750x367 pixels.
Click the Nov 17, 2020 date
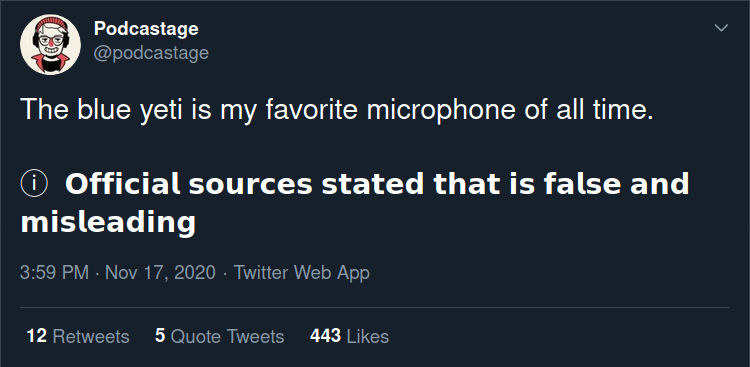point(160,273)
